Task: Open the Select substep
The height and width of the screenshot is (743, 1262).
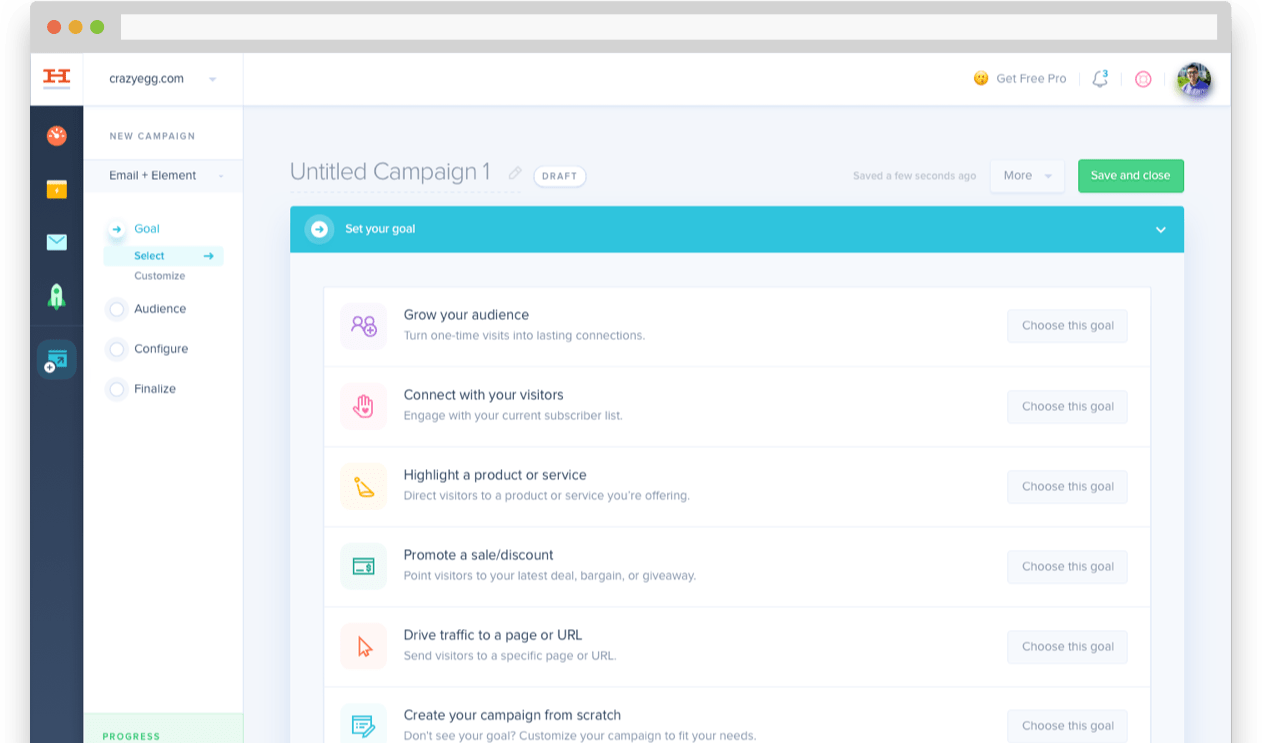Action: 149,256
